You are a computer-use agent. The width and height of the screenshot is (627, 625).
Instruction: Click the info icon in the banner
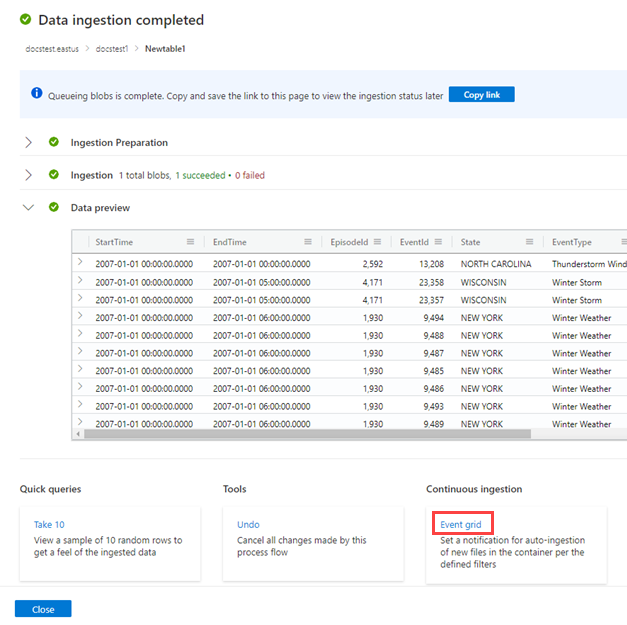click(37, 94)
